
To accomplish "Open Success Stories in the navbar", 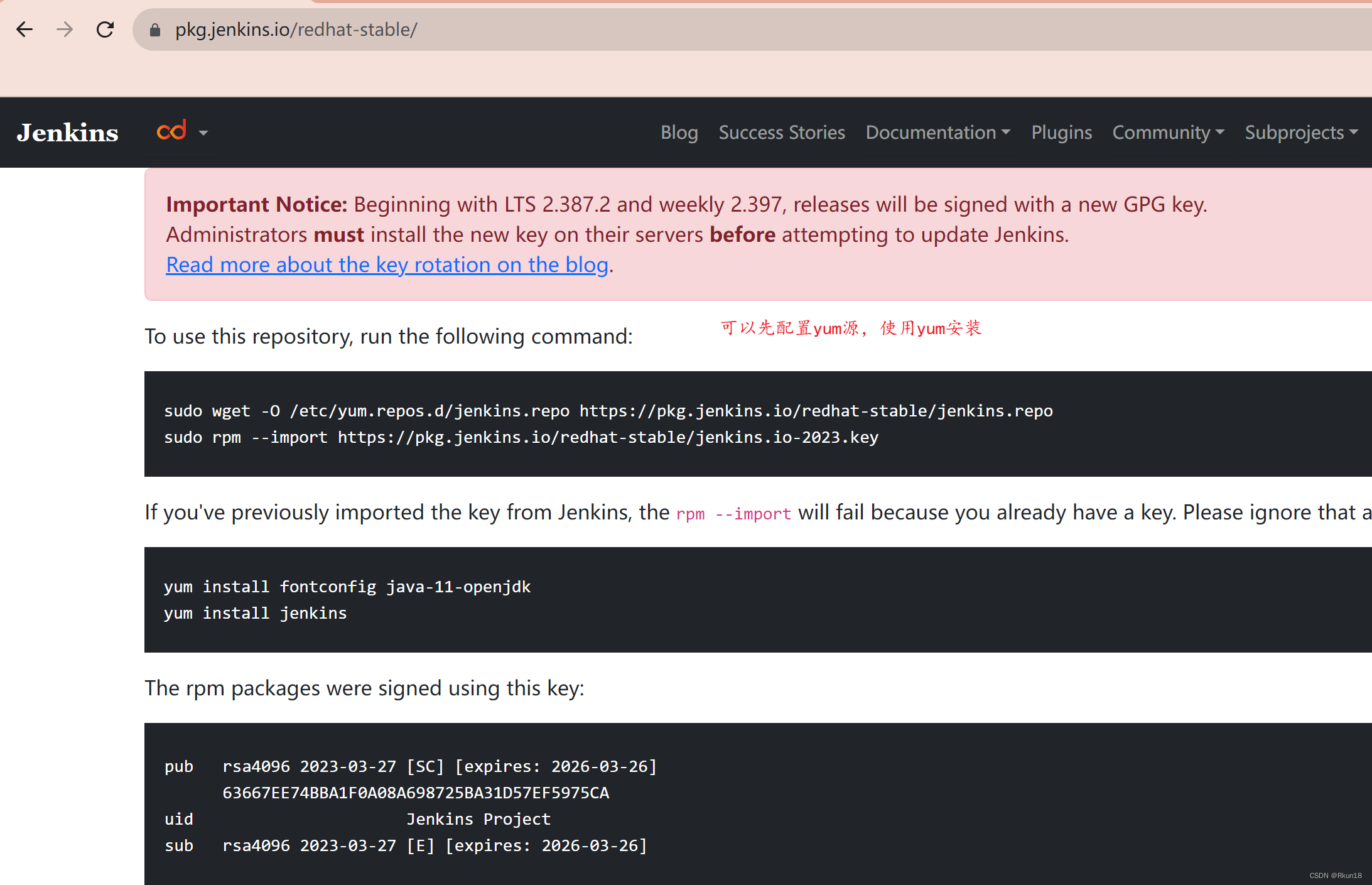I will (x=782, y=133).
